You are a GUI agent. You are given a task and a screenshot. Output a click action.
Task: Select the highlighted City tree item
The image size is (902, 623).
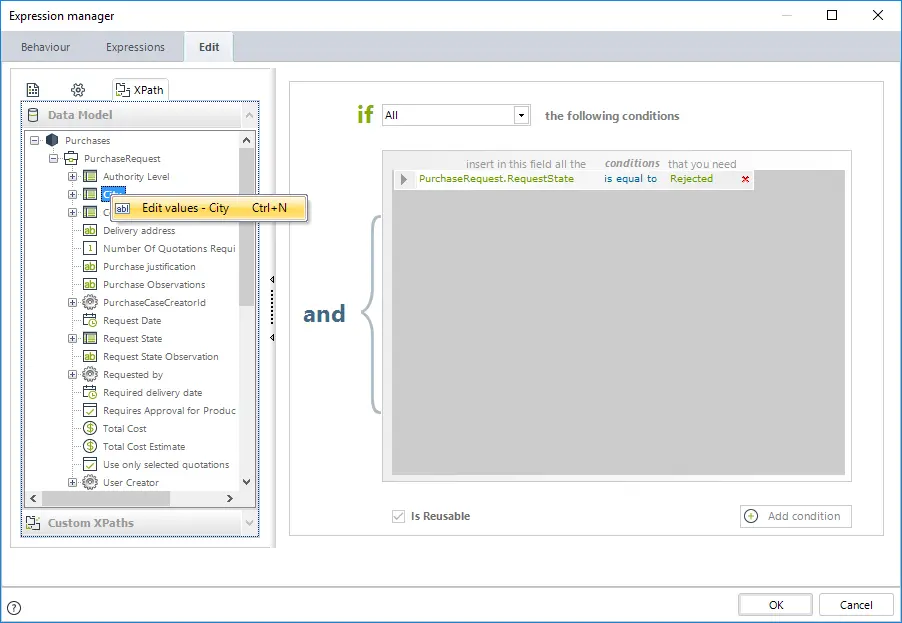pos(113,194)
